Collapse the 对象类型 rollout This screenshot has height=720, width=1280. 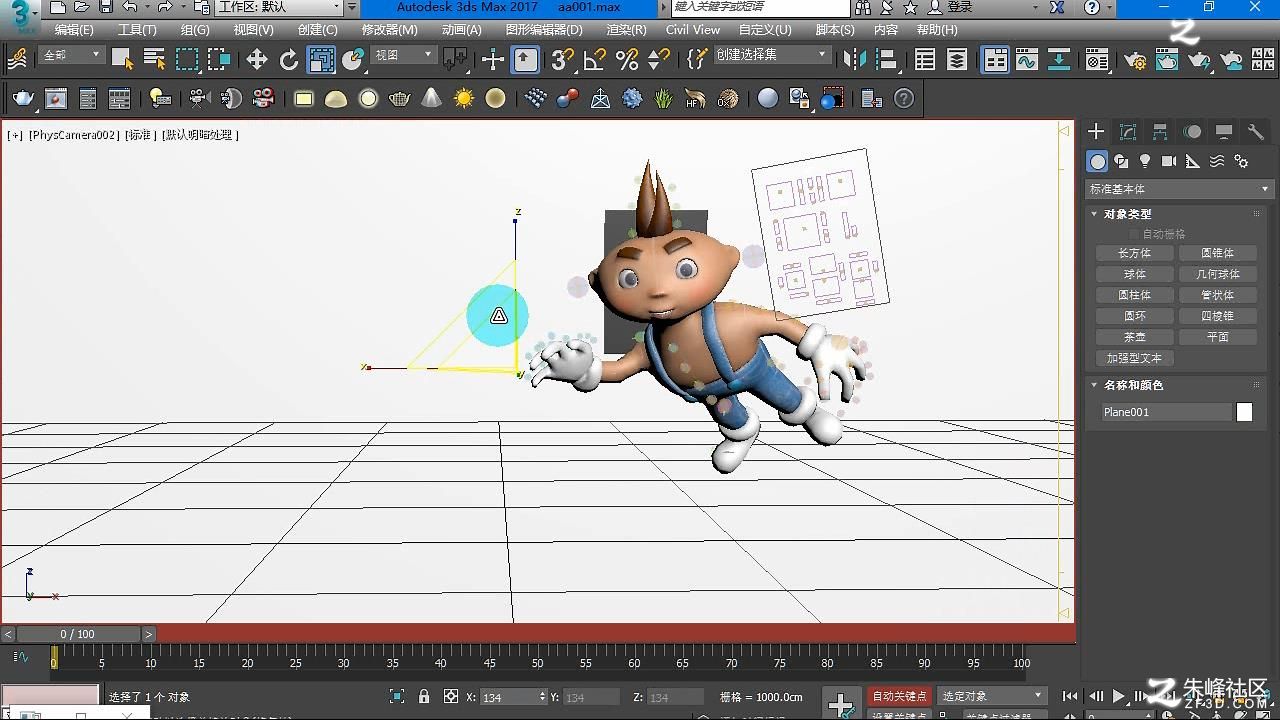[x=1127, y=214]
